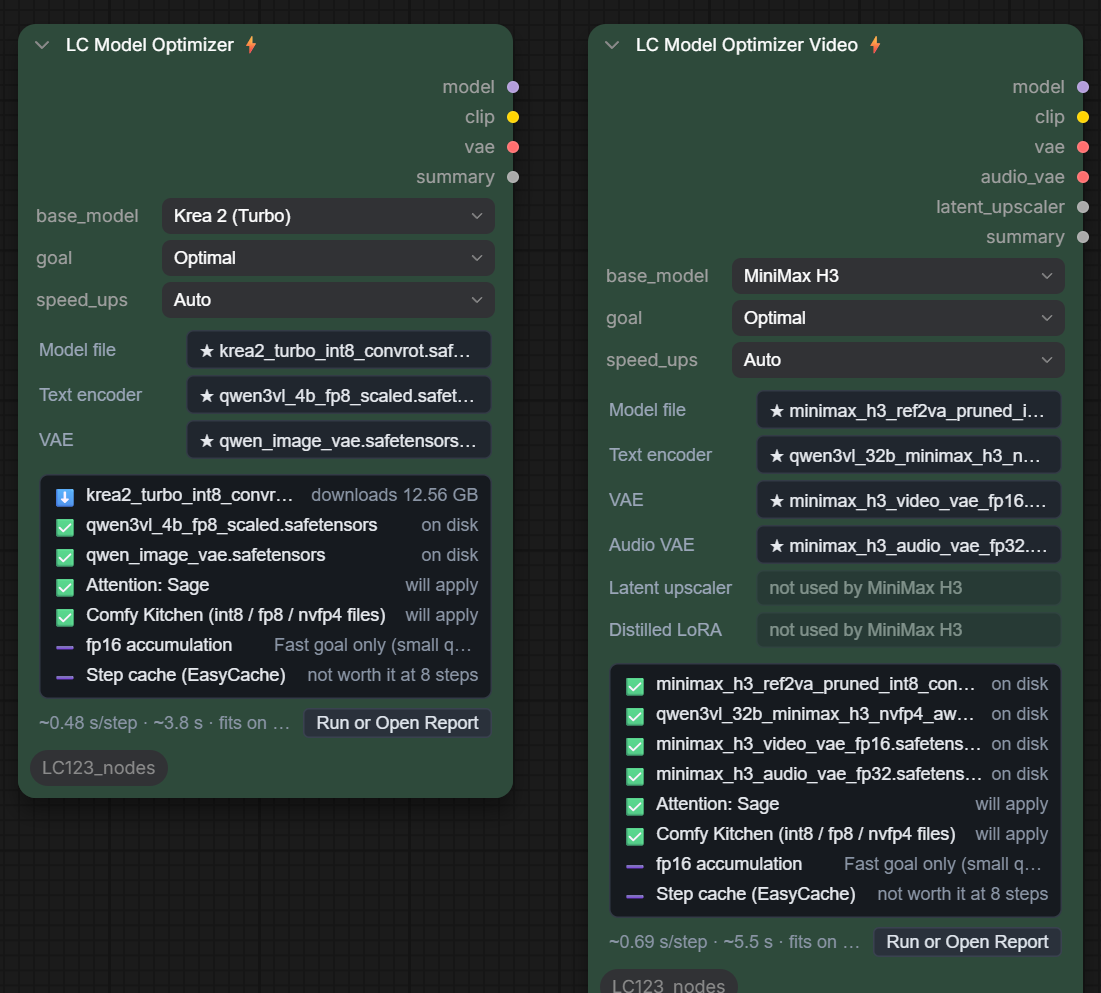Click the LC123_nodes badge under LC Model Optimizer
1101x993 pixels.
click(x=98, y=768)
